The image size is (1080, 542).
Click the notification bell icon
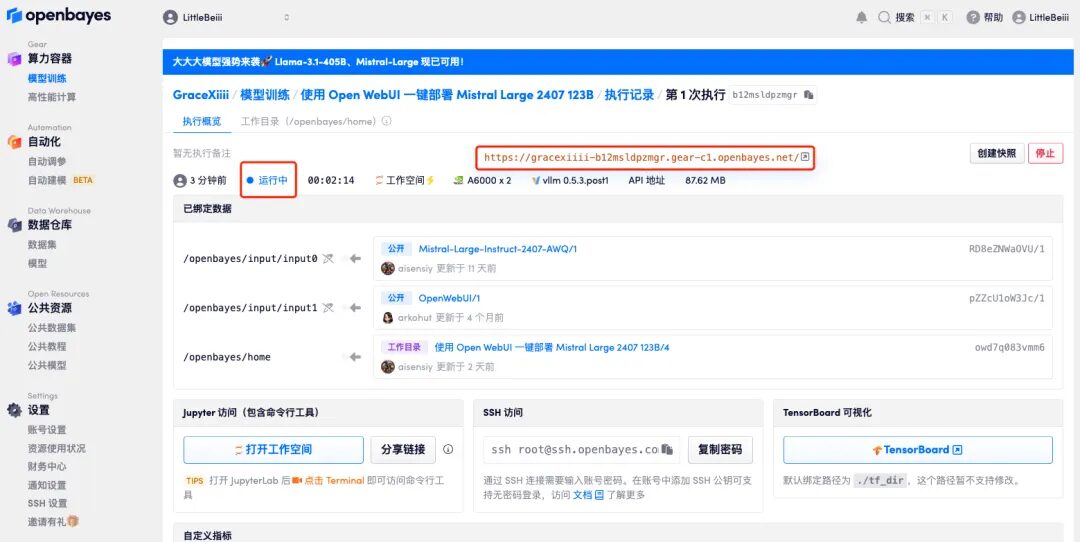pyautogui.click(x=862, y=17)
